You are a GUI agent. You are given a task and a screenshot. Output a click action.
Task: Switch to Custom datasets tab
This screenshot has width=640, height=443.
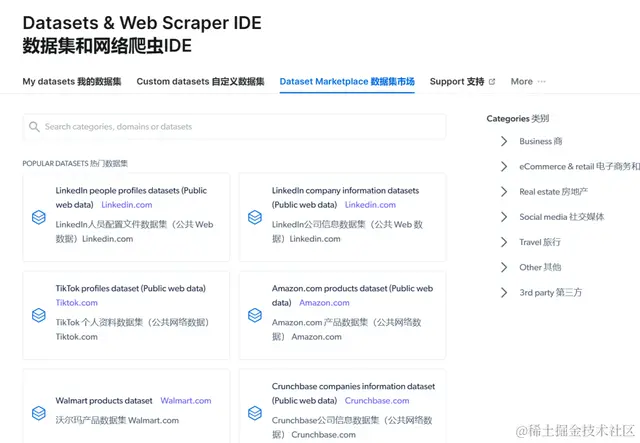pos(200,82)
